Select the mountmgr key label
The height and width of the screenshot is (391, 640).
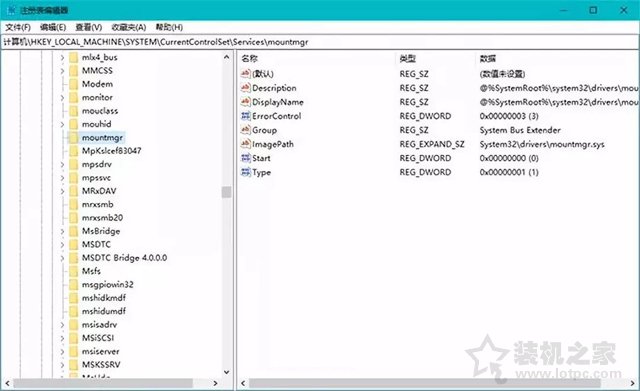[102, 138]
